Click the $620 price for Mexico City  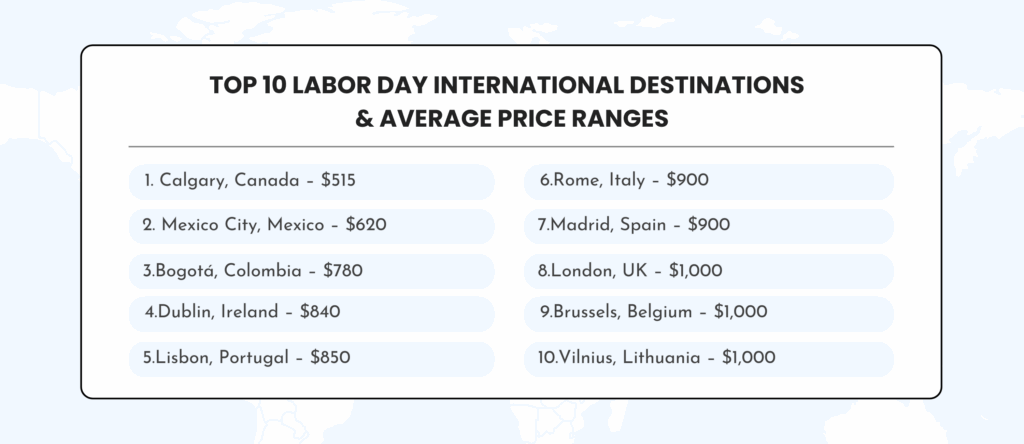pyautogui.click(x=366, y=225)
